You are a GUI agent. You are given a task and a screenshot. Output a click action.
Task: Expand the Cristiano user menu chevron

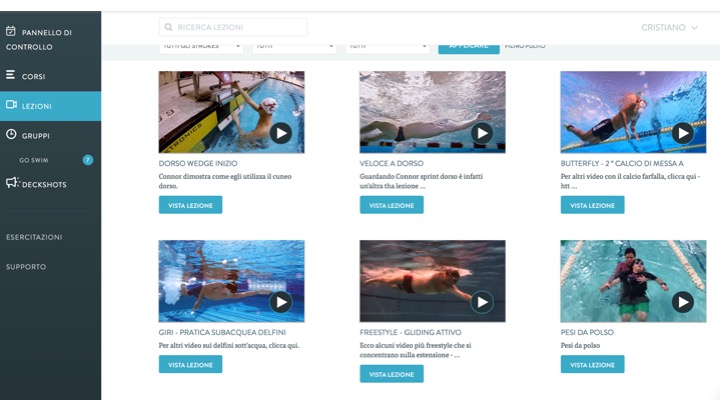[x=694, y=28]
